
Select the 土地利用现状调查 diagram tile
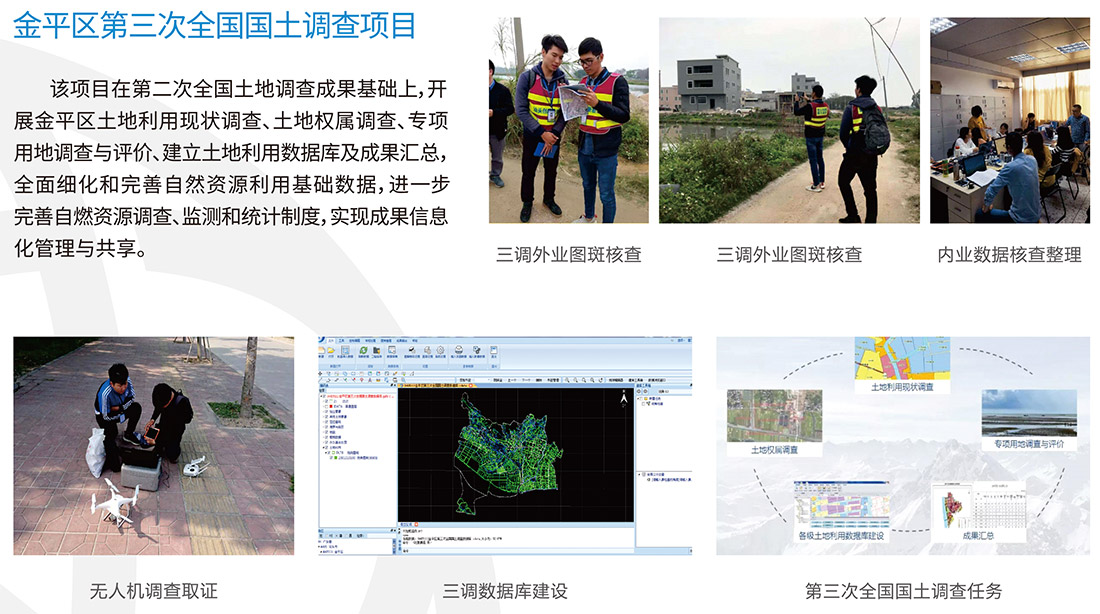[x=902, y=365]
